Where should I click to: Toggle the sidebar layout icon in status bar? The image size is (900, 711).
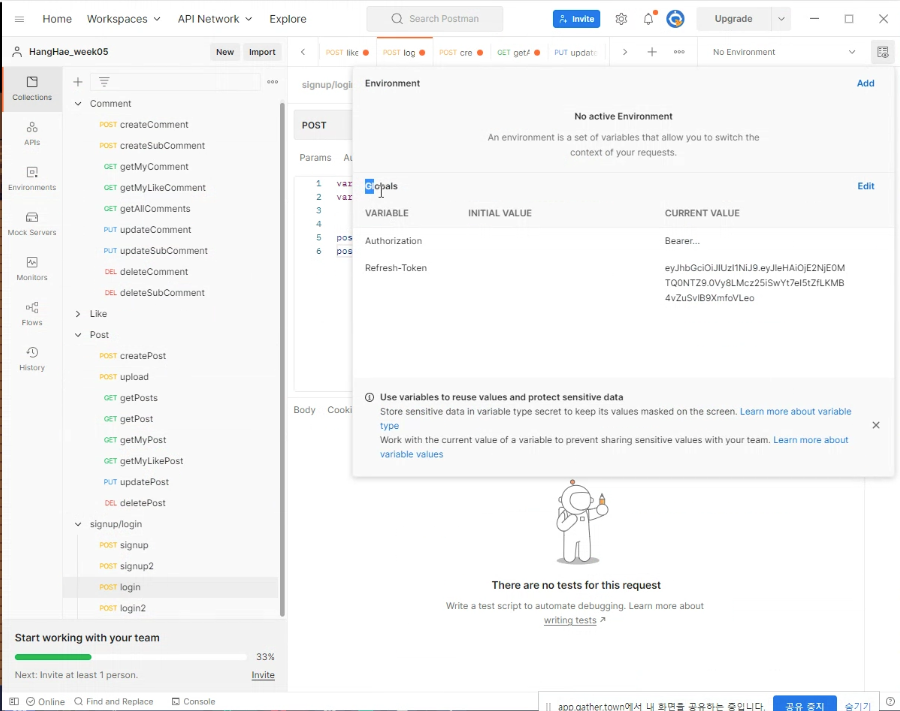[14, 701]
